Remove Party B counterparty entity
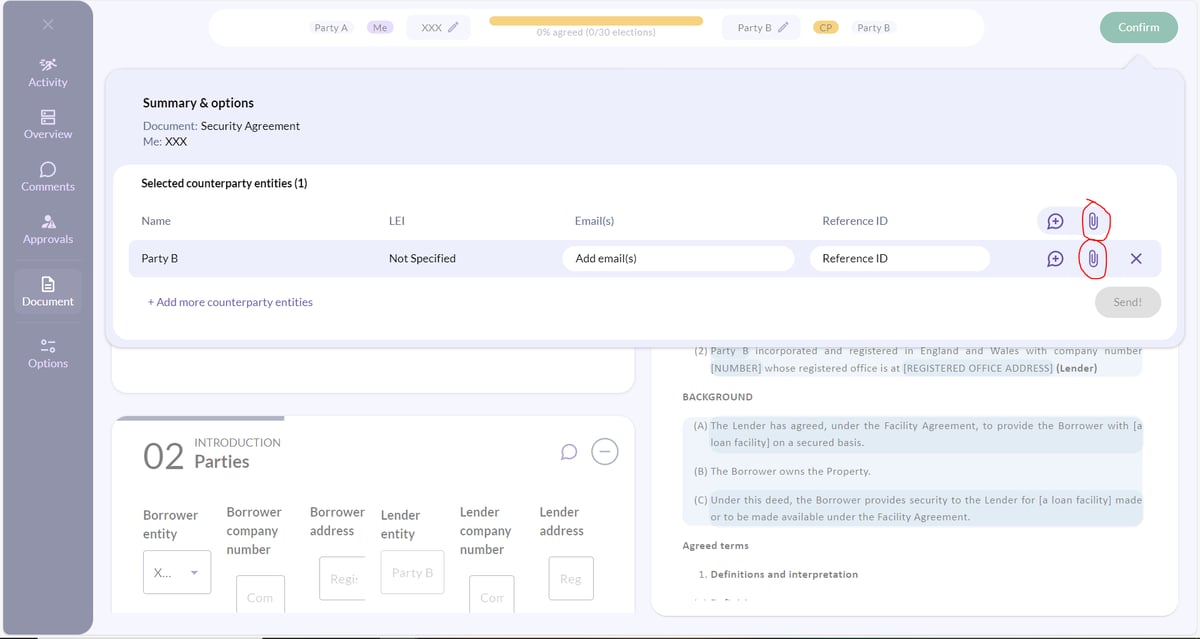 click(1136, 259)
